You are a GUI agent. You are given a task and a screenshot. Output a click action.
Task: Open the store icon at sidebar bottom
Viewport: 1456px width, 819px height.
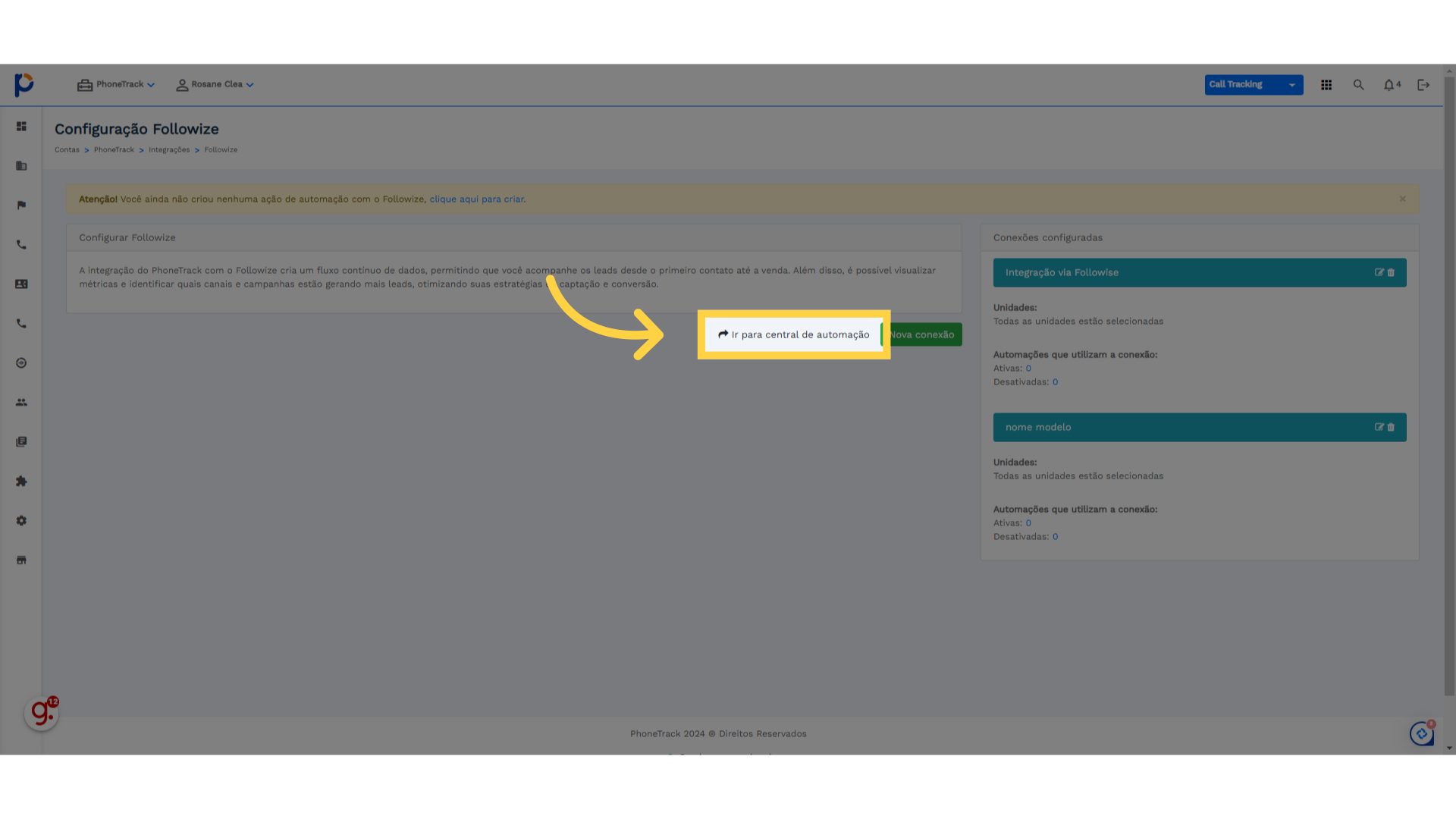point(21,560)
